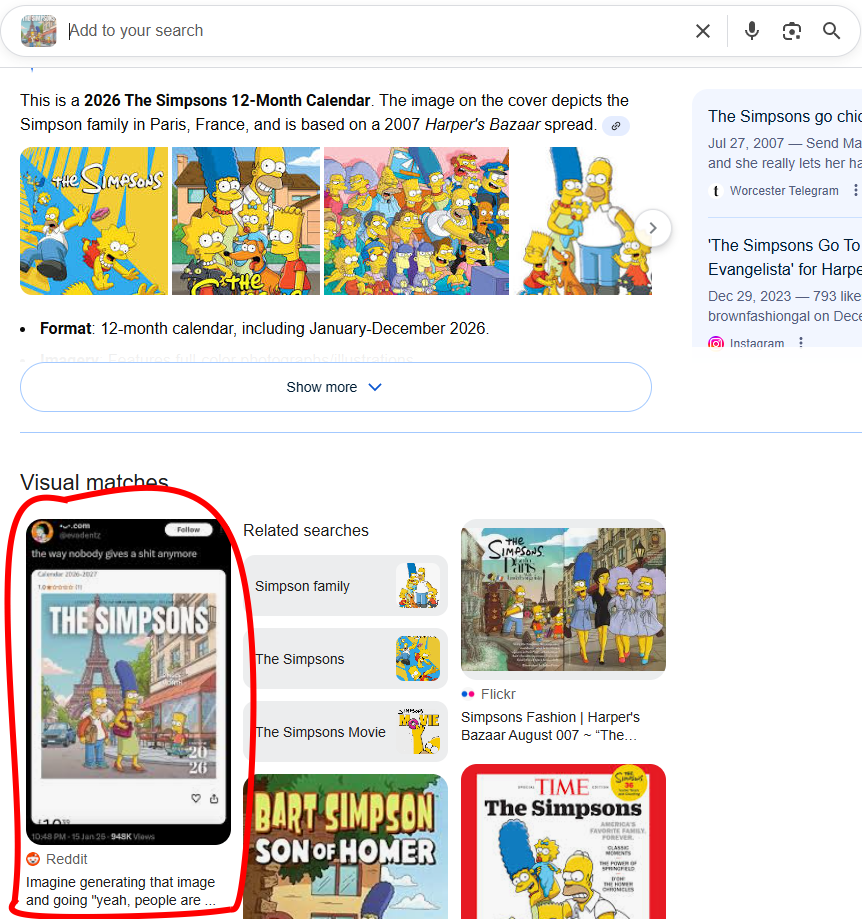Open the Flickr Simpsons Paris image
The width and height of the screenshot is (862, 919).
[x=563, y=599]
